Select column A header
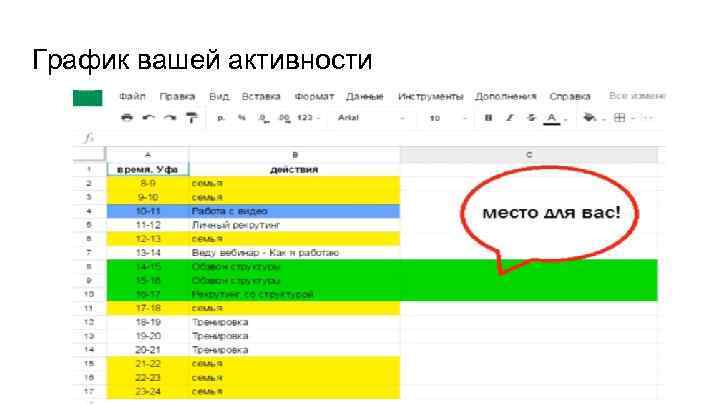 [148, 155]
